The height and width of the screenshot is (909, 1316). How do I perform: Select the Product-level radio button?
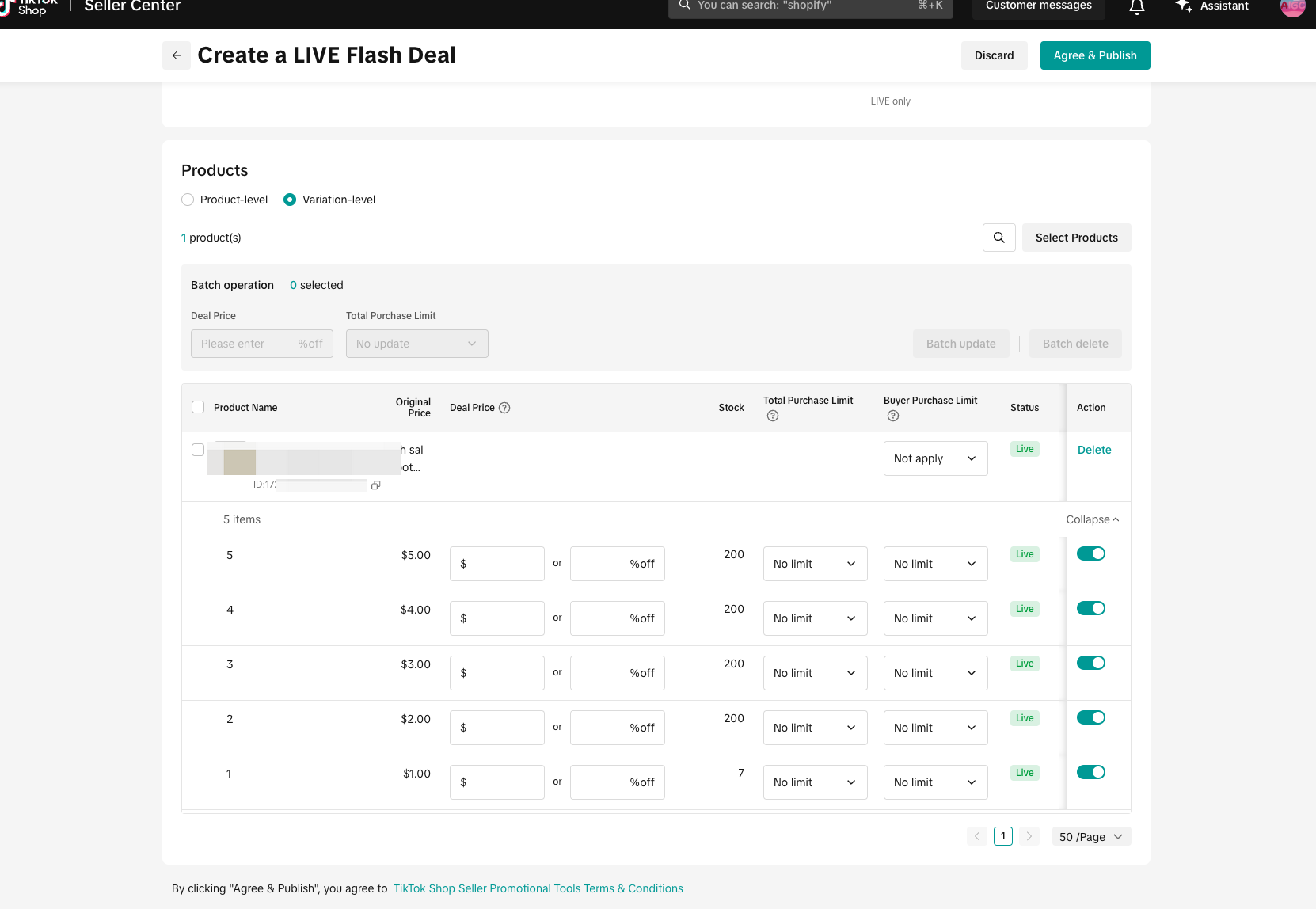click(x=188, y=200)
